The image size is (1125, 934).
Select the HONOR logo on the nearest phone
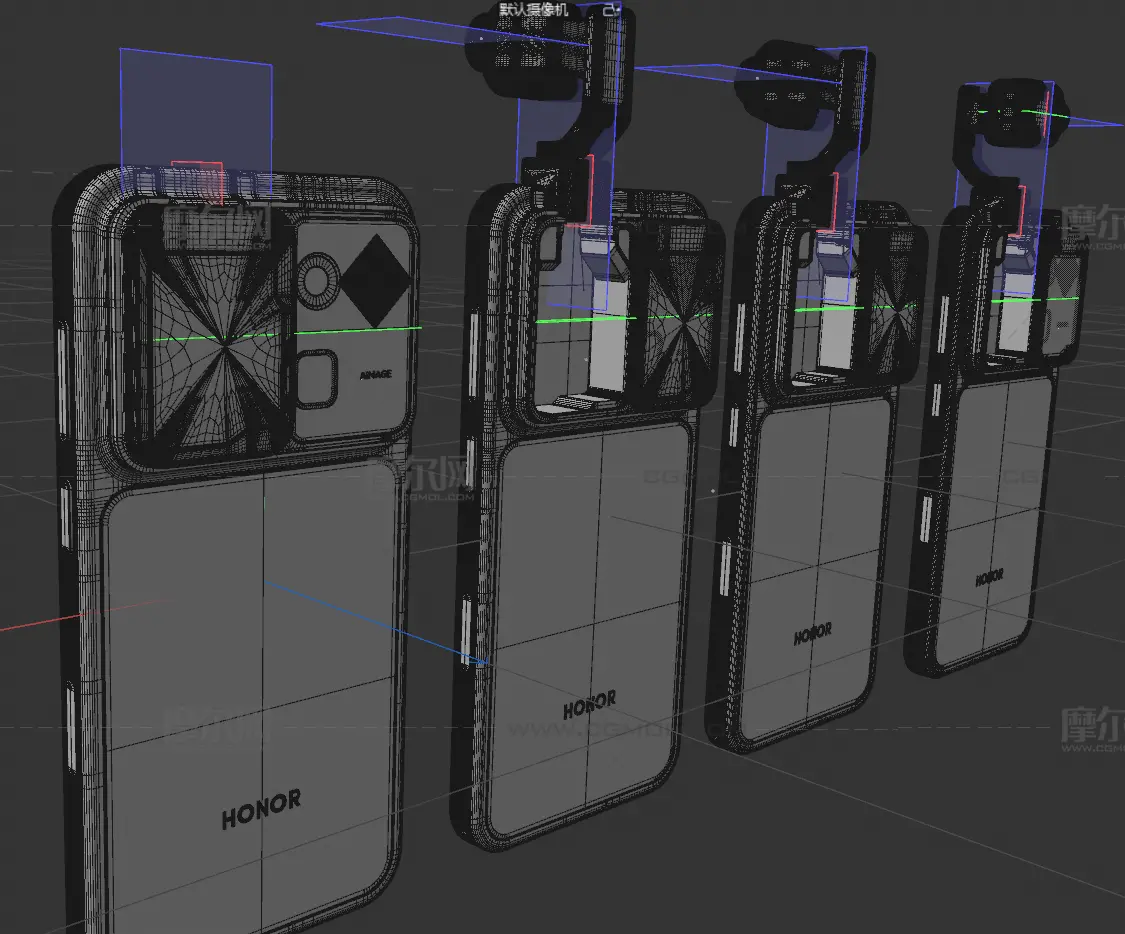261,809
